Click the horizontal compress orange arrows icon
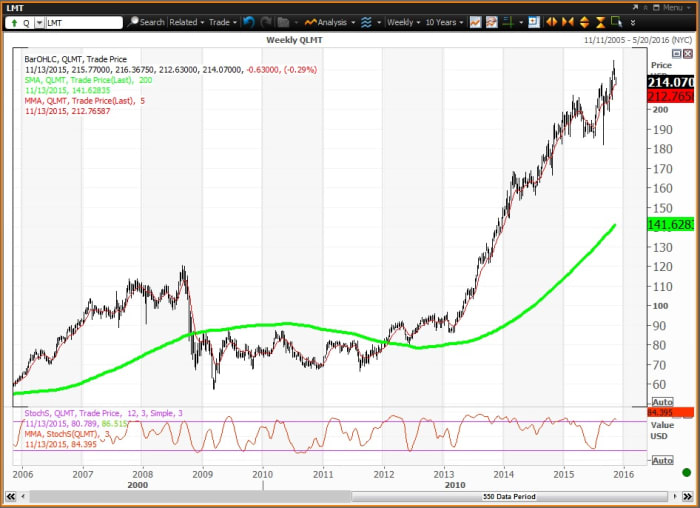The width and height of the screenshot is (700, 508). click(x=568, y=22)
